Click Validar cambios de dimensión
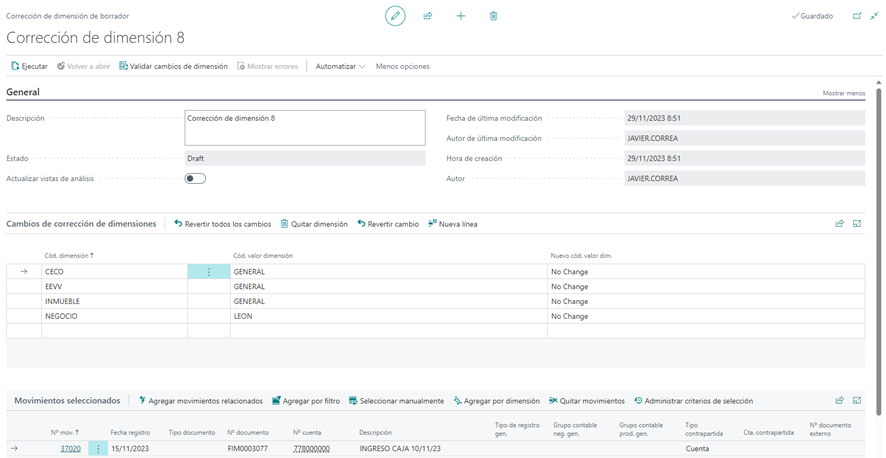The image size is (886, 458). [173, 66]
